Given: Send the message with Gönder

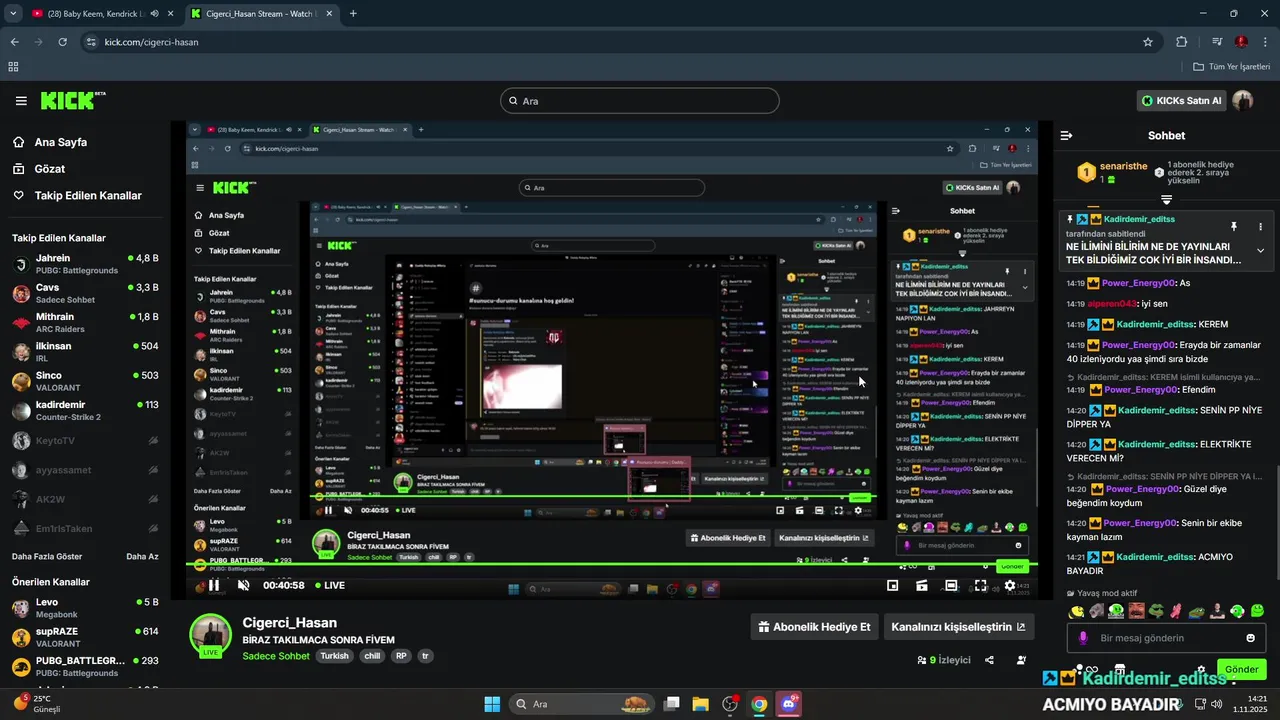Looking at the screenshot, I should click(x=1241, y=669).
